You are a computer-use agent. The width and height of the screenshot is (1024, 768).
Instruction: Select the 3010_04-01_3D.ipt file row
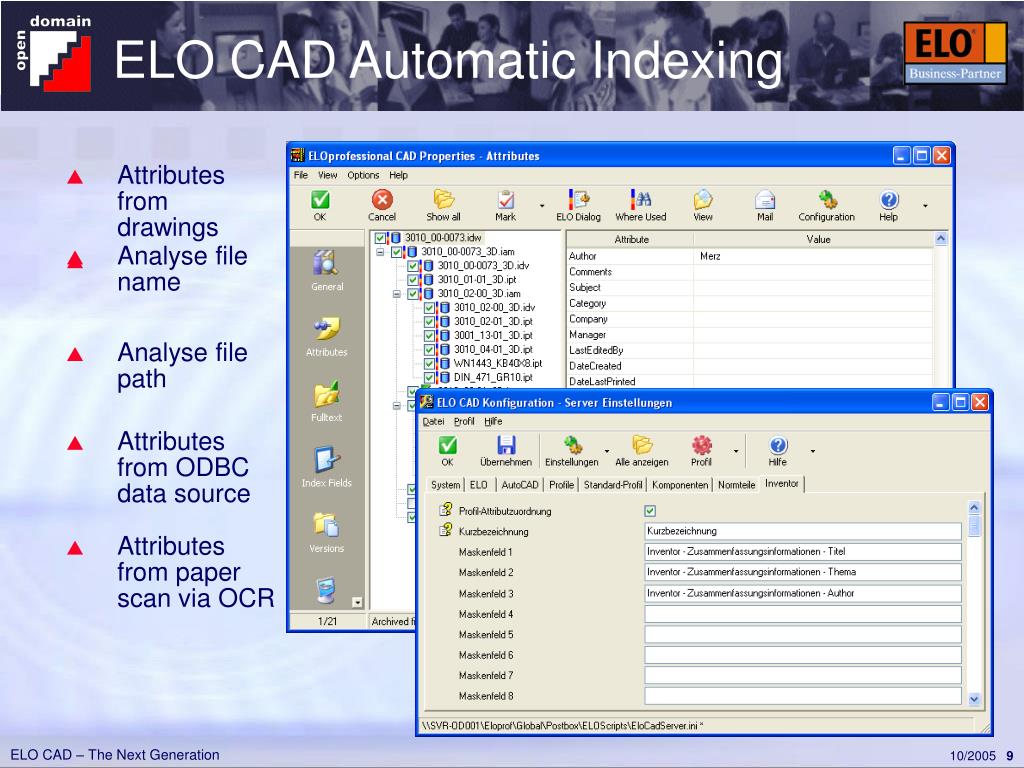point(493,349)
